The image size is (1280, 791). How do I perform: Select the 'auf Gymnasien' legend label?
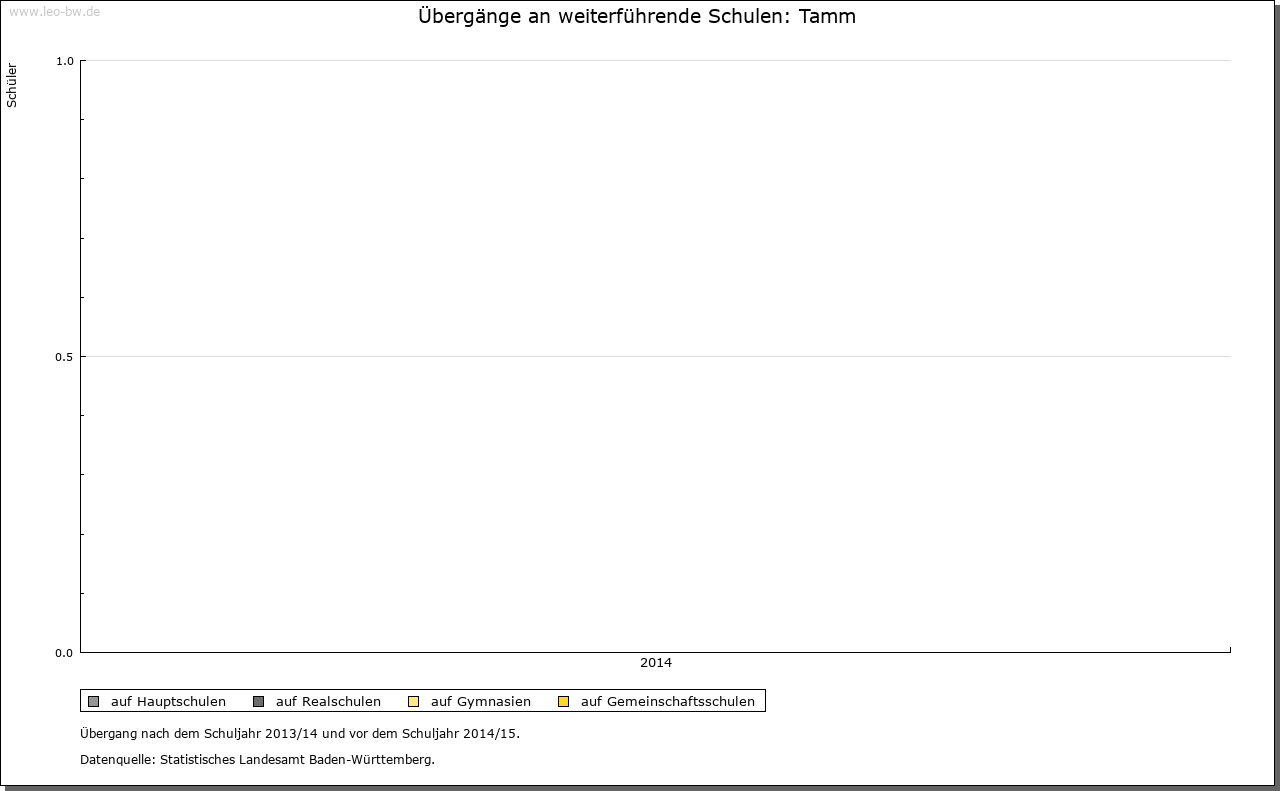coord(480,701)
